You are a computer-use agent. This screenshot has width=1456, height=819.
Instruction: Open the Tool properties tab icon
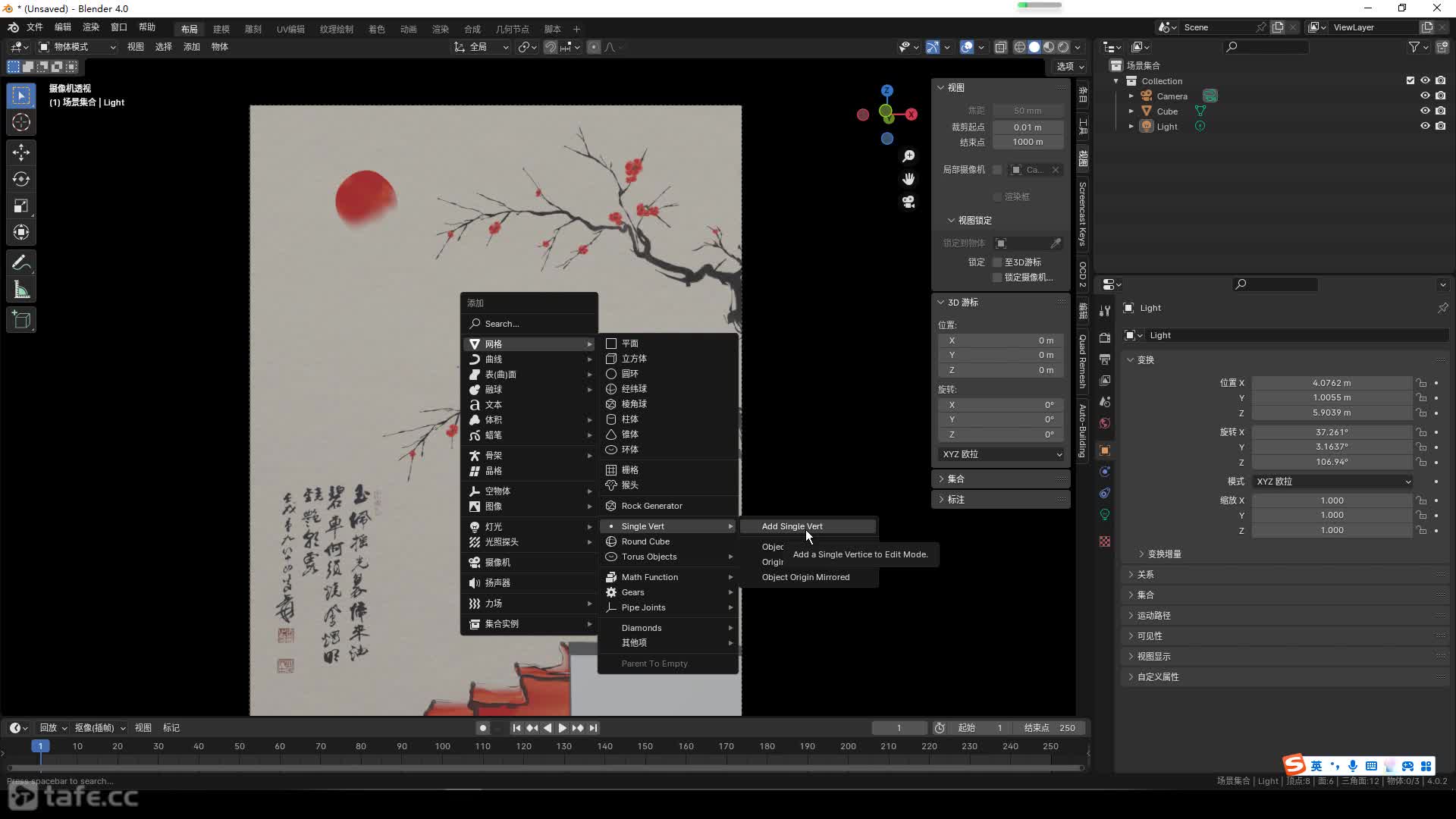point(1105,311)
